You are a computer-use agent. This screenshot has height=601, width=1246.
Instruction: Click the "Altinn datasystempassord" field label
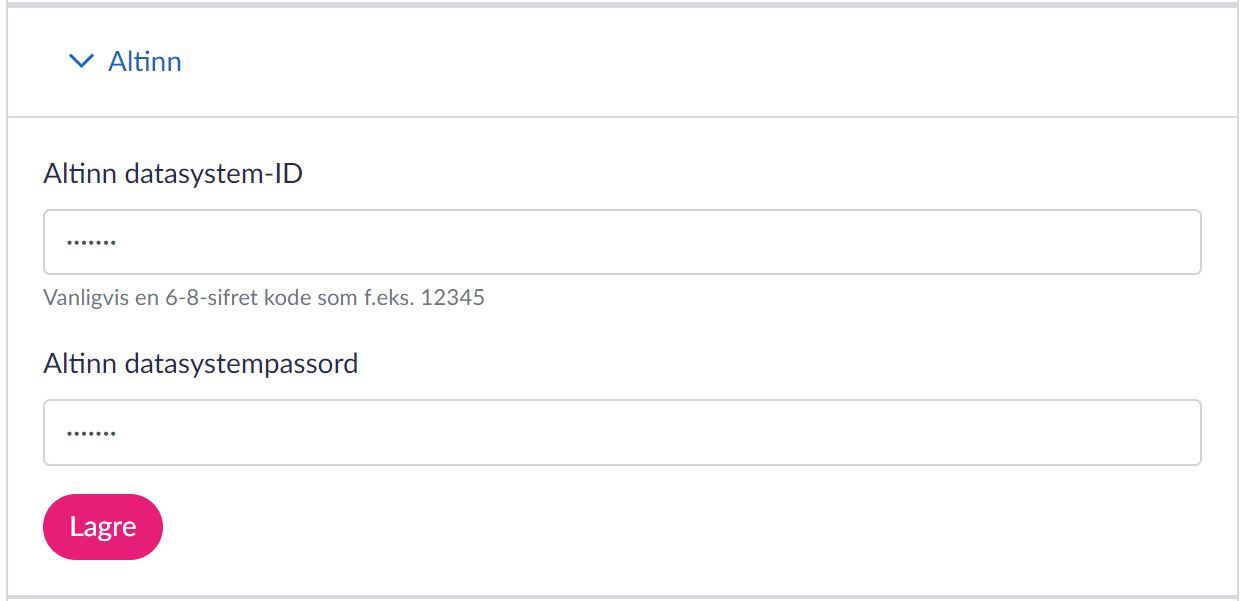[x=200, y=363]
